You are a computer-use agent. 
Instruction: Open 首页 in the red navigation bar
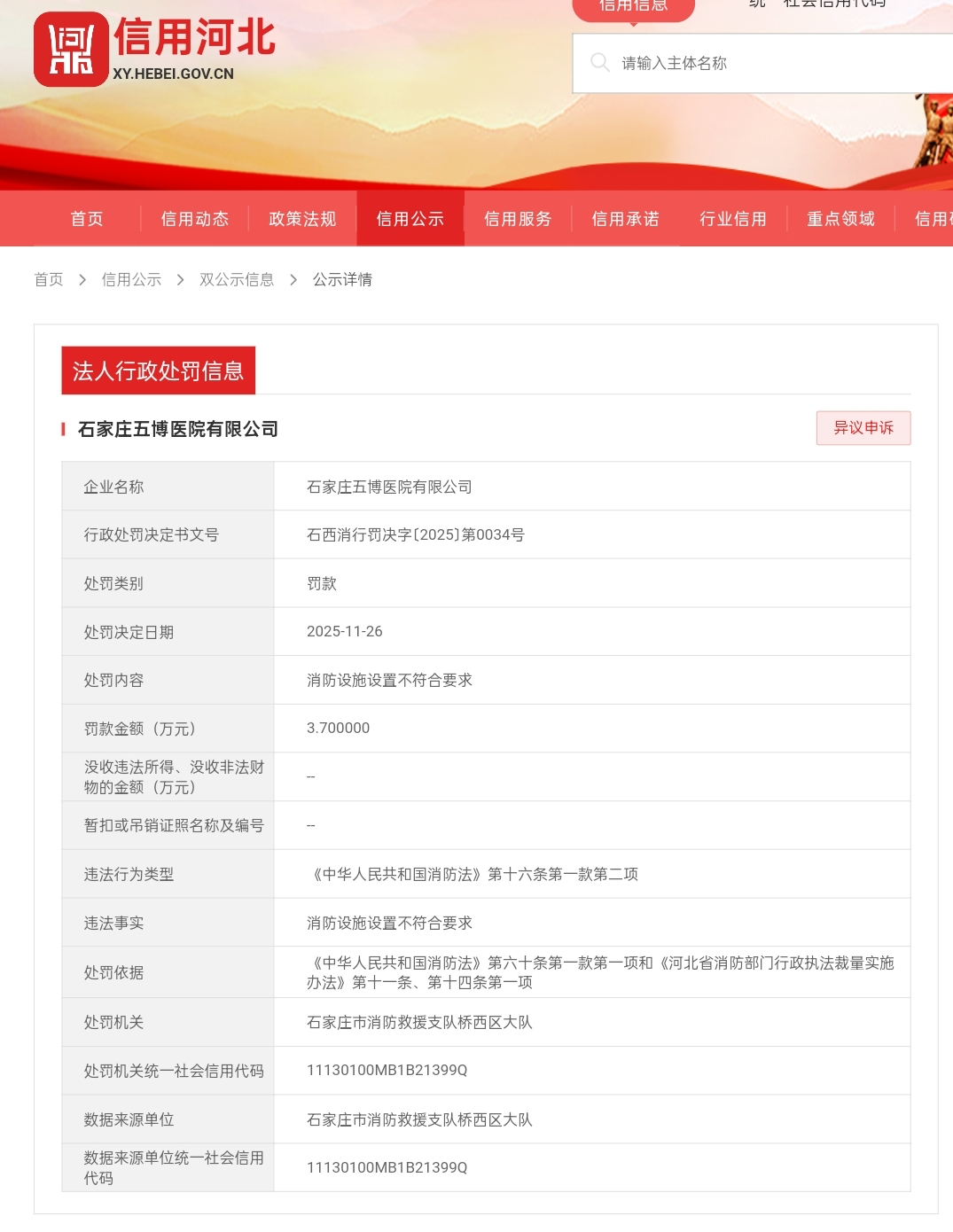click(x=87, y=219)
